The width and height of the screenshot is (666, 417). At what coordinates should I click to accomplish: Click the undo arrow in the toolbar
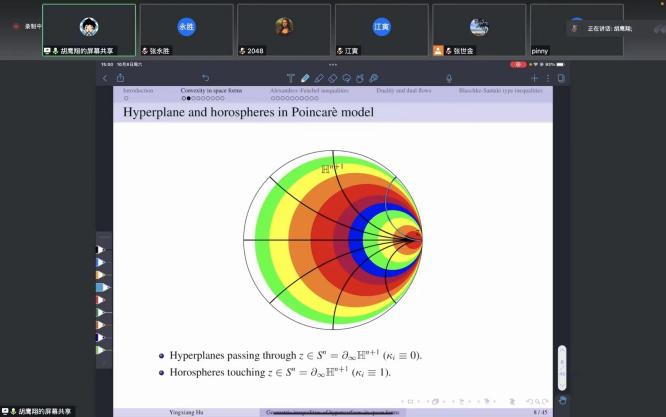coord(206,78)
